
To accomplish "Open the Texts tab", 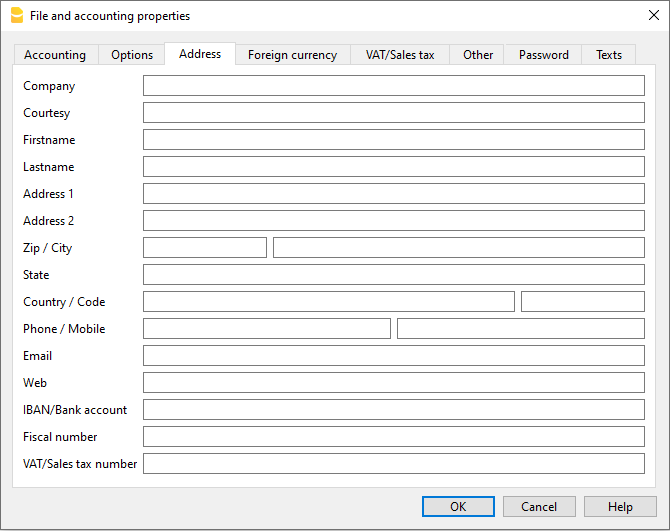I will [x=609, y=55].
